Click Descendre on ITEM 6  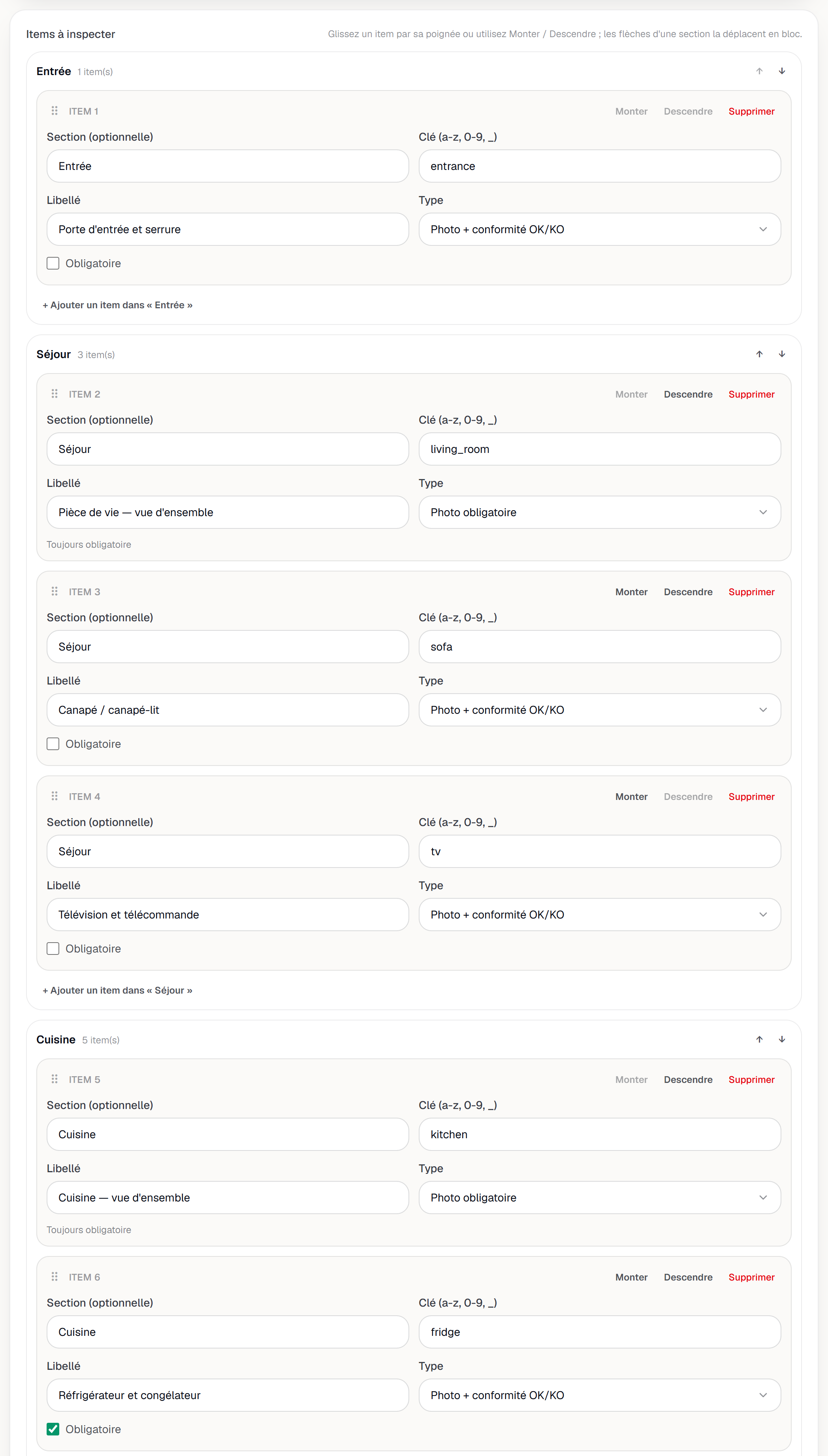[x=687, y=1277]
